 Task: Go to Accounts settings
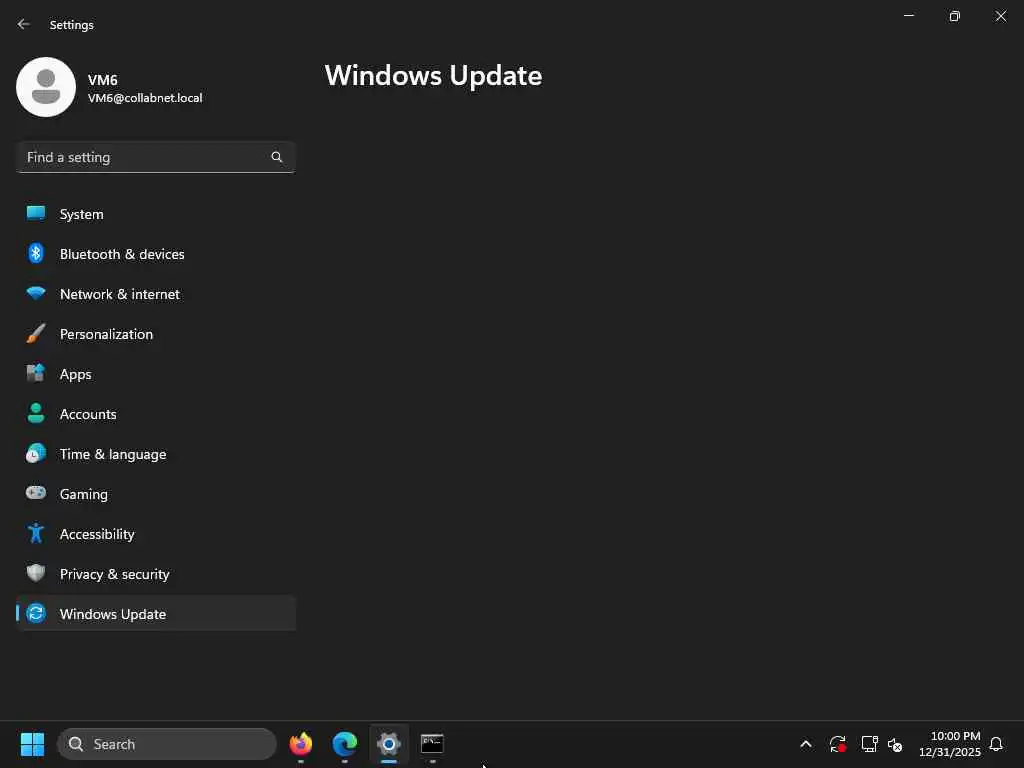[156, 414]
